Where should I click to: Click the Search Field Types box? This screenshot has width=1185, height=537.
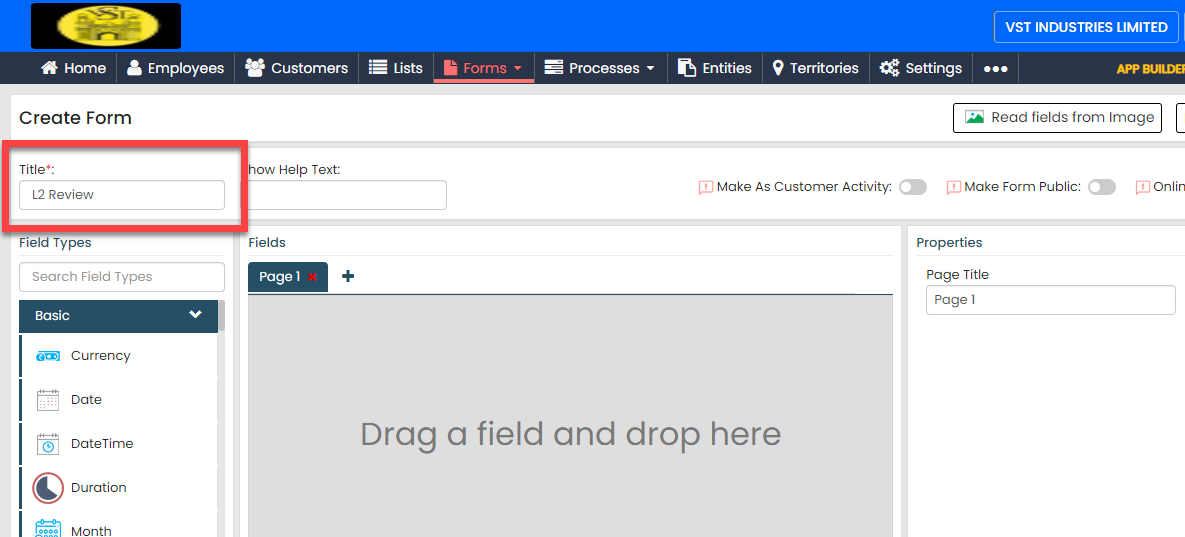(122, 277)
